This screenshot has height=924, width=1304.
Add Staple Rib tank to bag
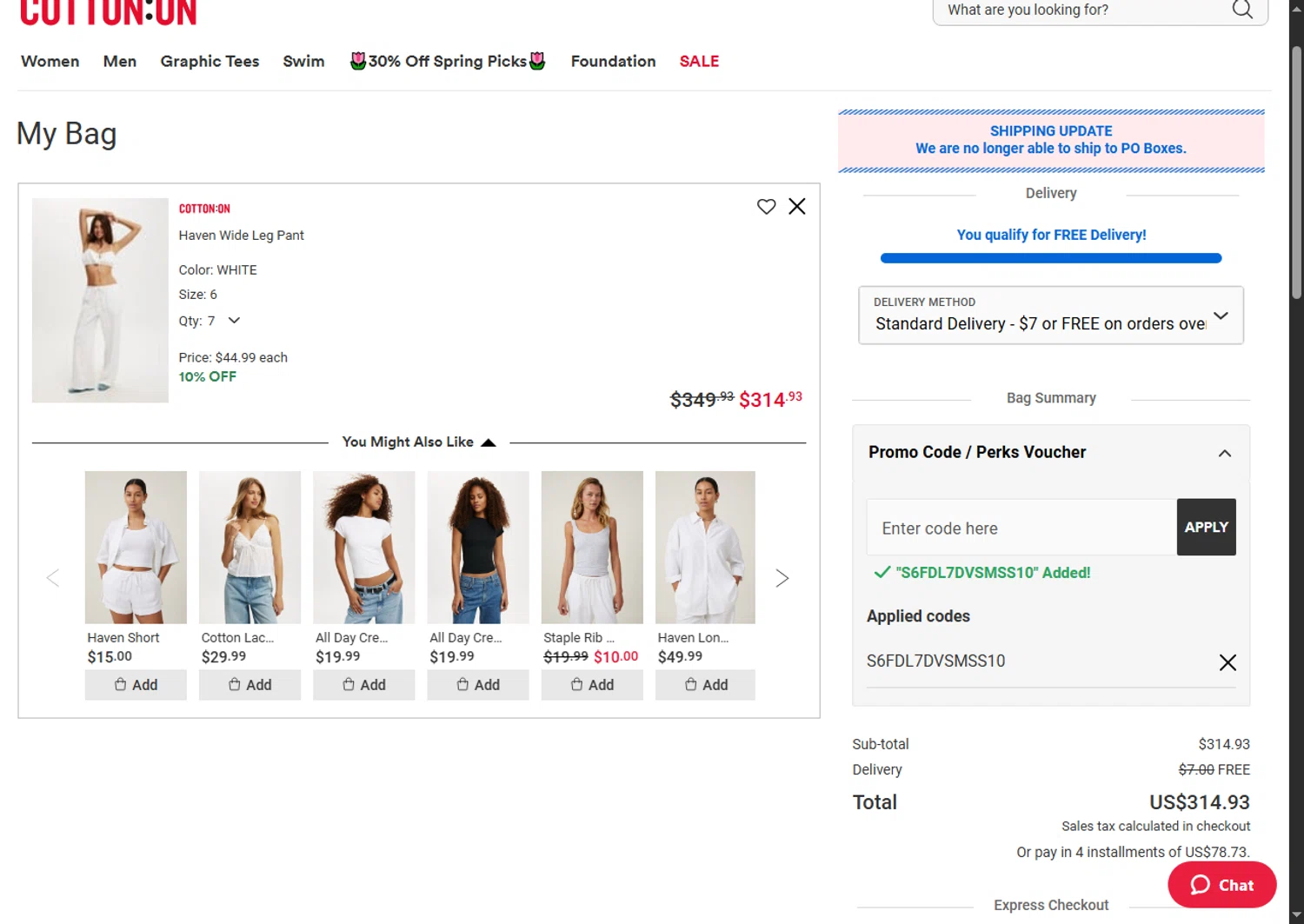coord(592,685)
